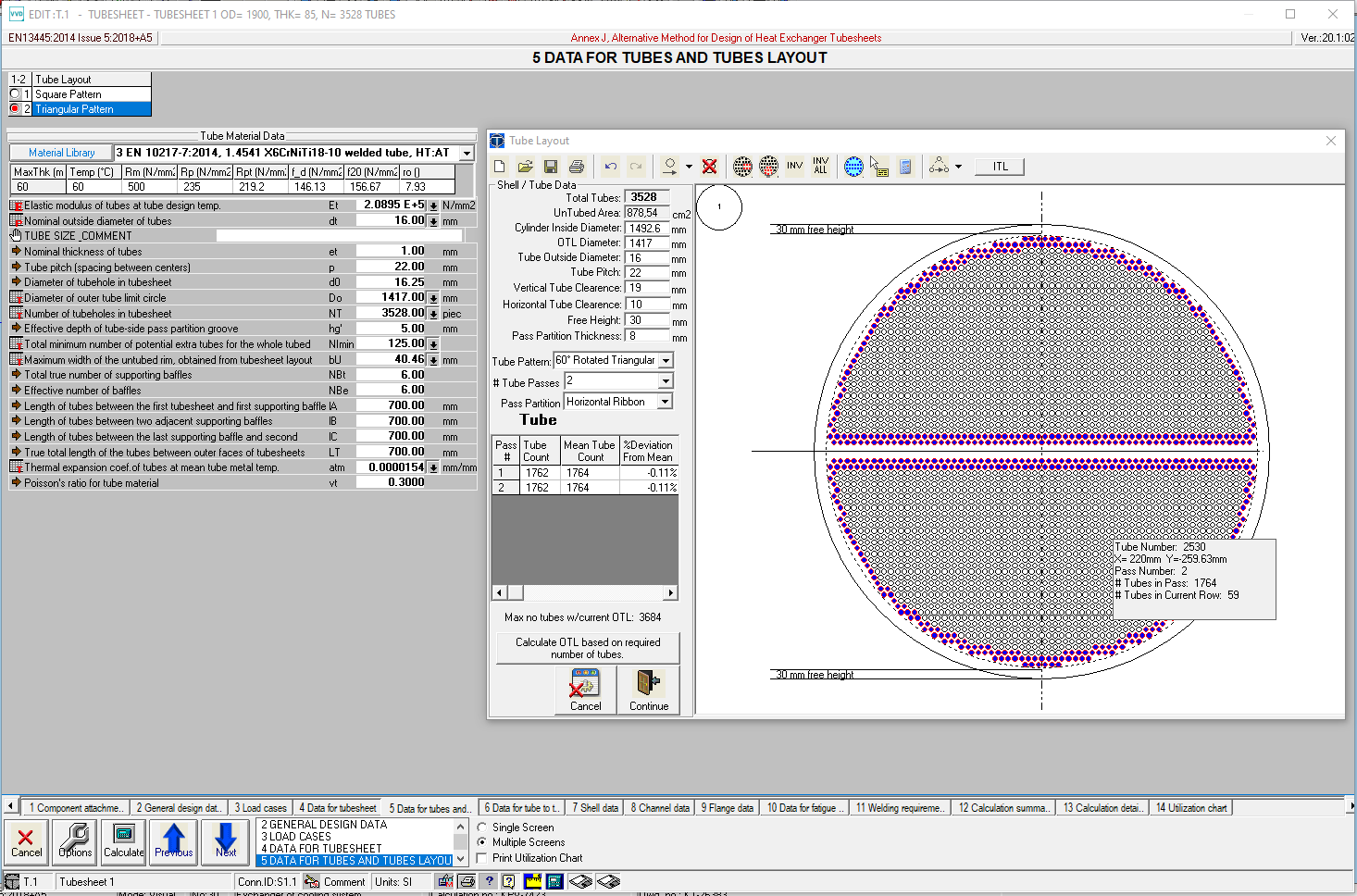1357x896 pixels.
Task: Click the INV invert selection icon
Action: tap(795, 166)
